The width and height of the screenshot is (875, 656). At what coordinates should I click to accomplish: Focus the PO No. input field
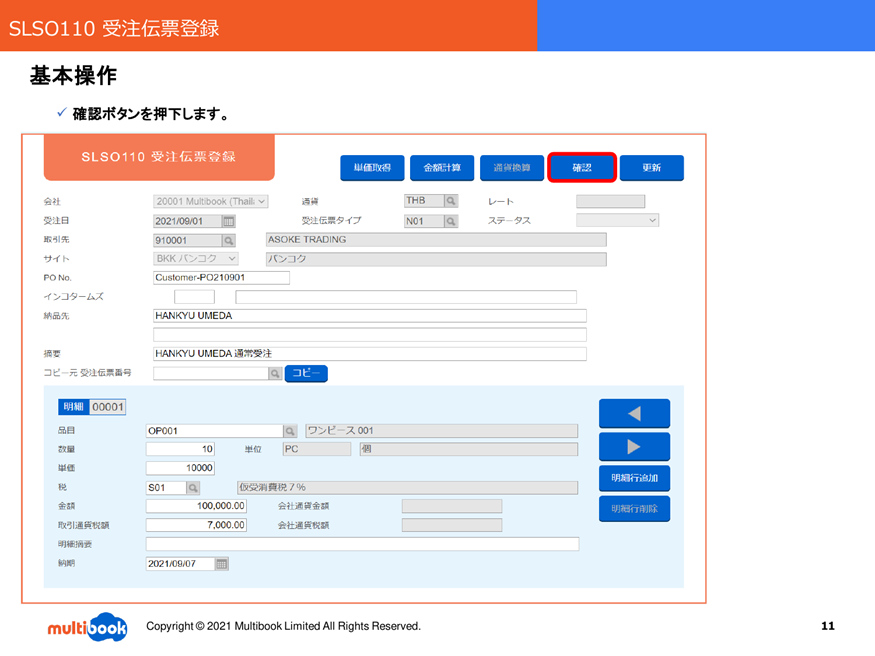(x=222, y=278)
